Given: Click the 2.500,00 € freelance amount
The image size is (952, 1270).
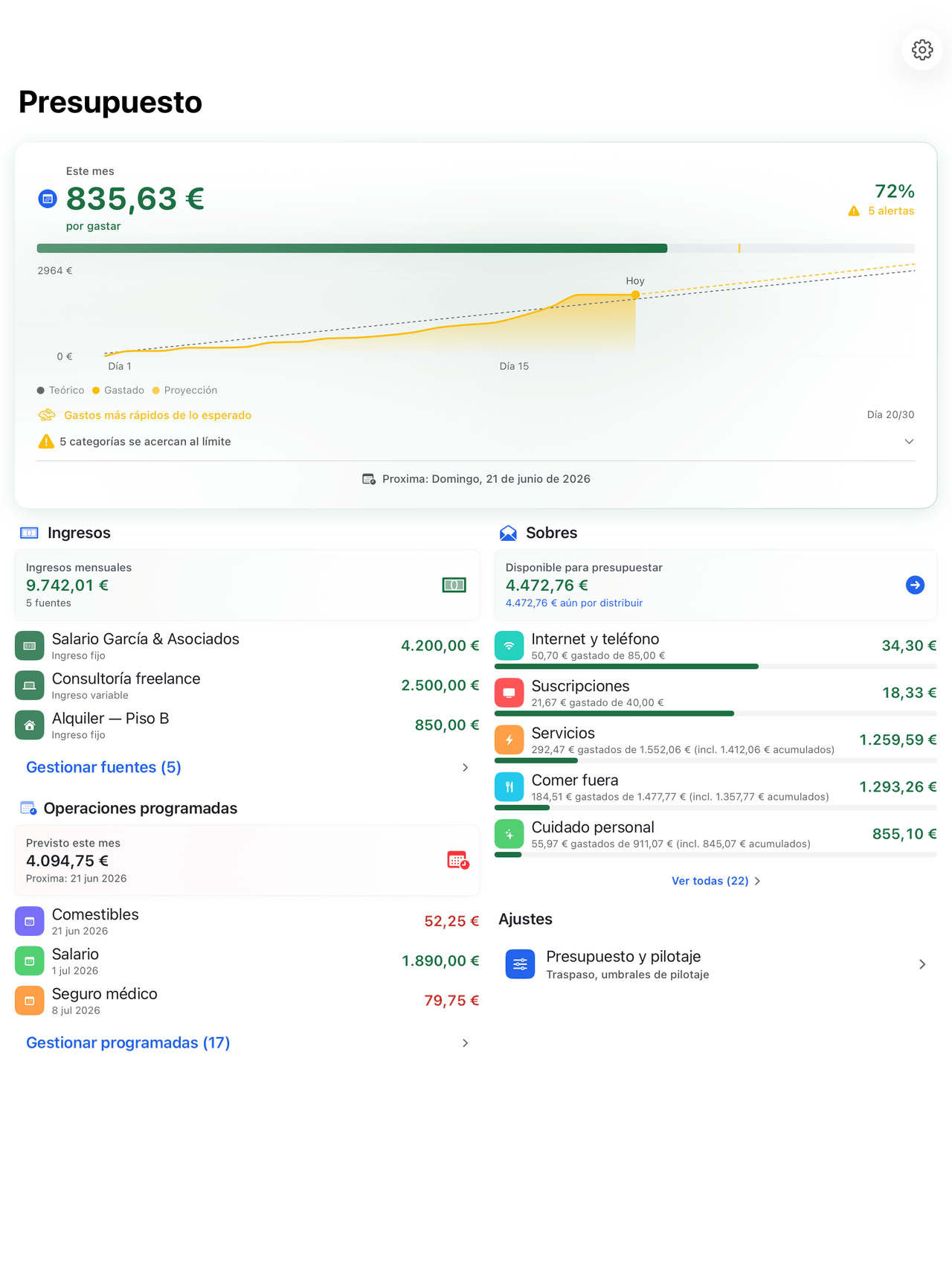Looking at the screenshot, I should [440, 685].
